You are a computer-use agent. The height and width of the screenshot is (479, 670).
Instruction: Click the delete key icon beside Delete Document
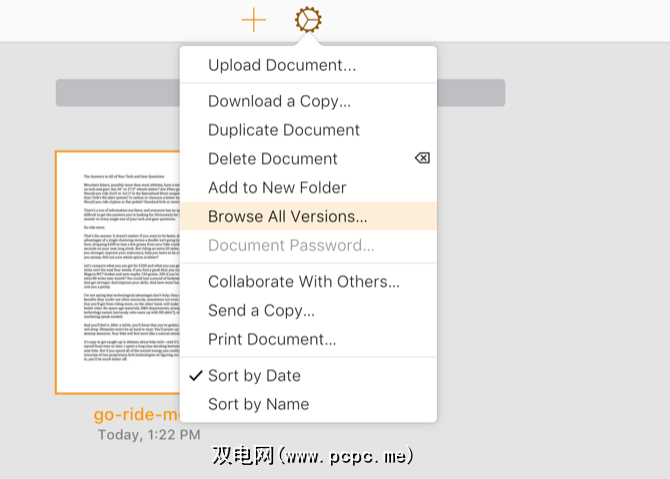click(422, 158)
